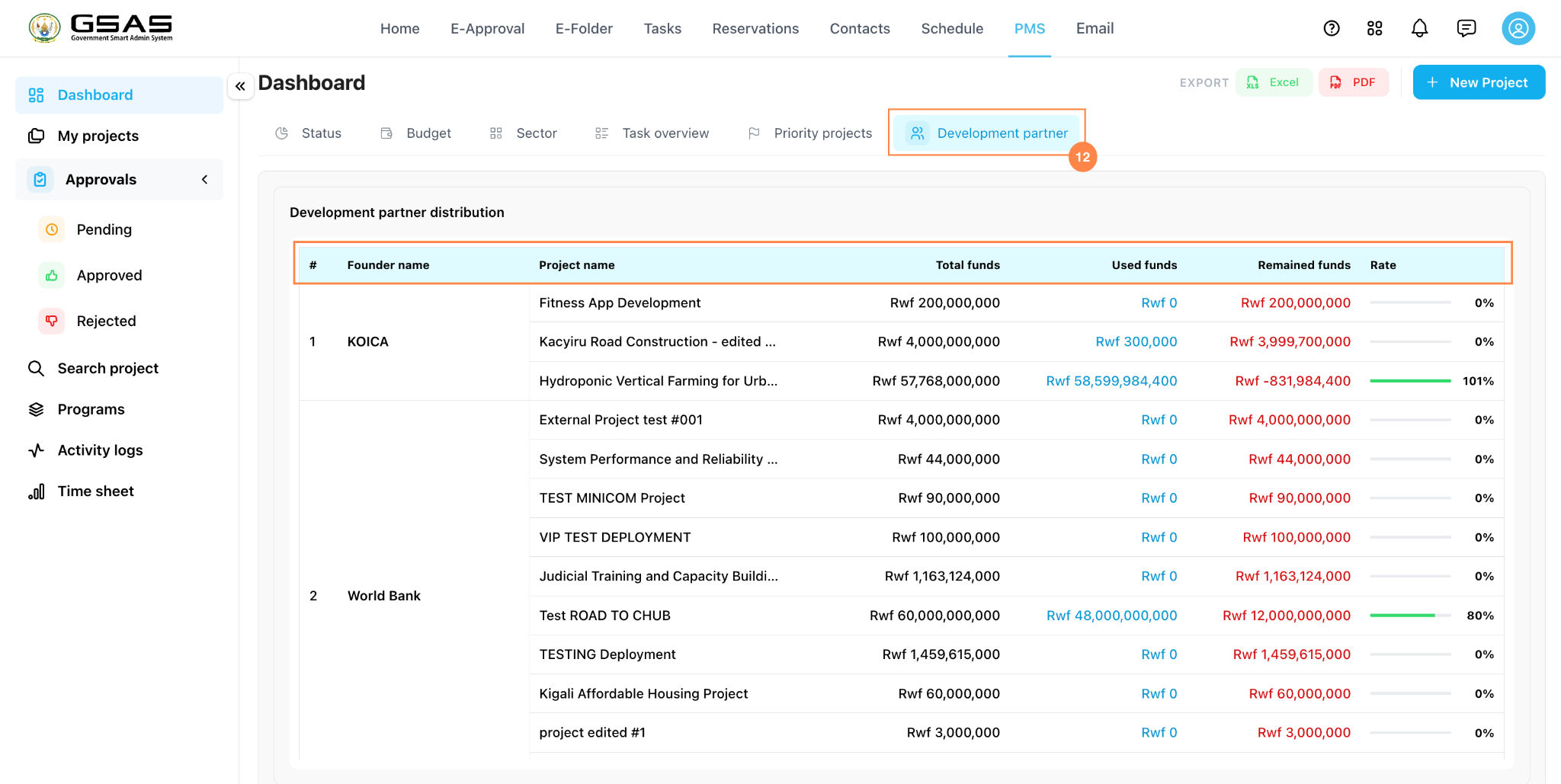Open the Reservations menu

755,28
